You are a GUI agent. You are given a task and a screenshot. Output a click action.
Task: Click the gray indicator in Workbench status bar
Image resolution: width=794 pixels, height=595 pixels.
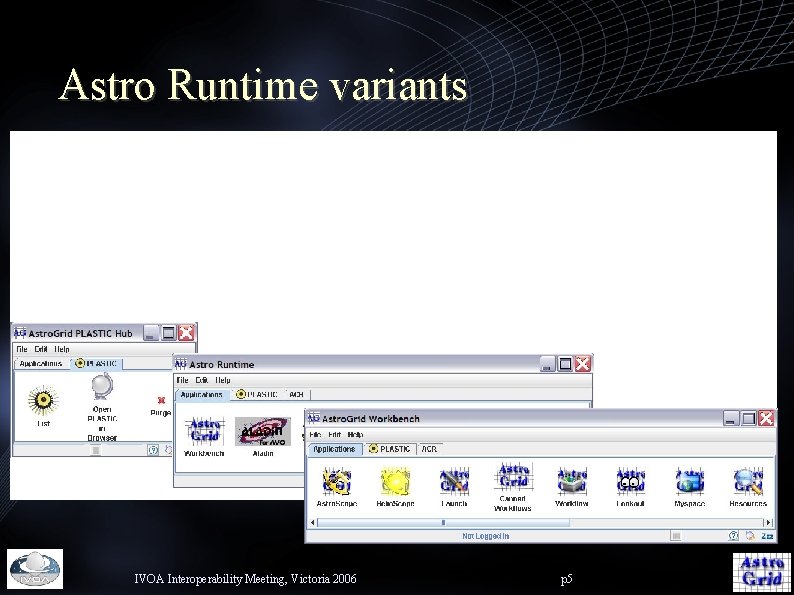[x=676, y=536]
